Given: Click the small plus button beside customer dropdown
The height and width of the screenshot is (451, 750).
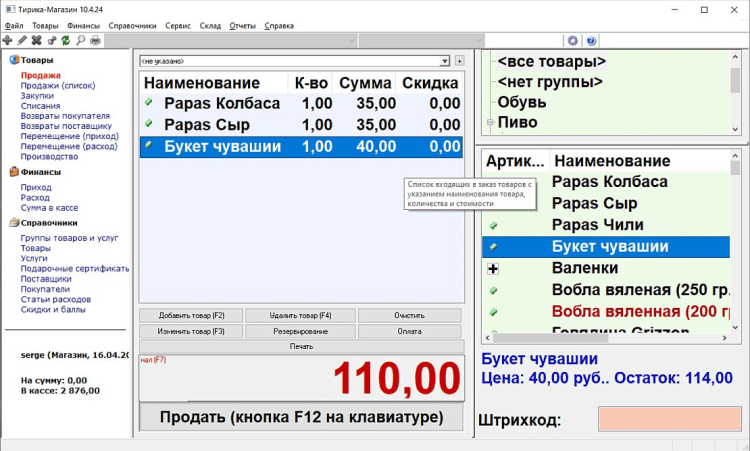Looking at the screenshot, I should point(459,61).
